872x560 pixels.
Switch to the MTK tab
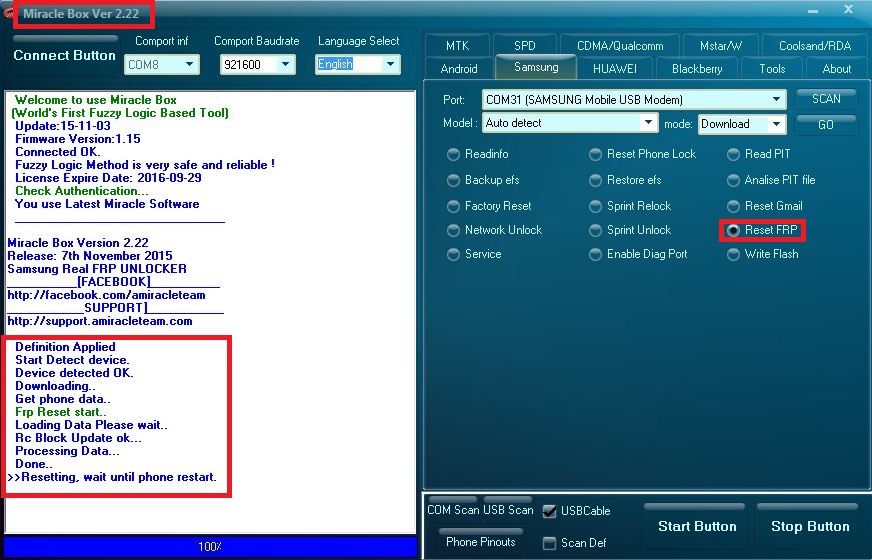click(x=457, y=46)
